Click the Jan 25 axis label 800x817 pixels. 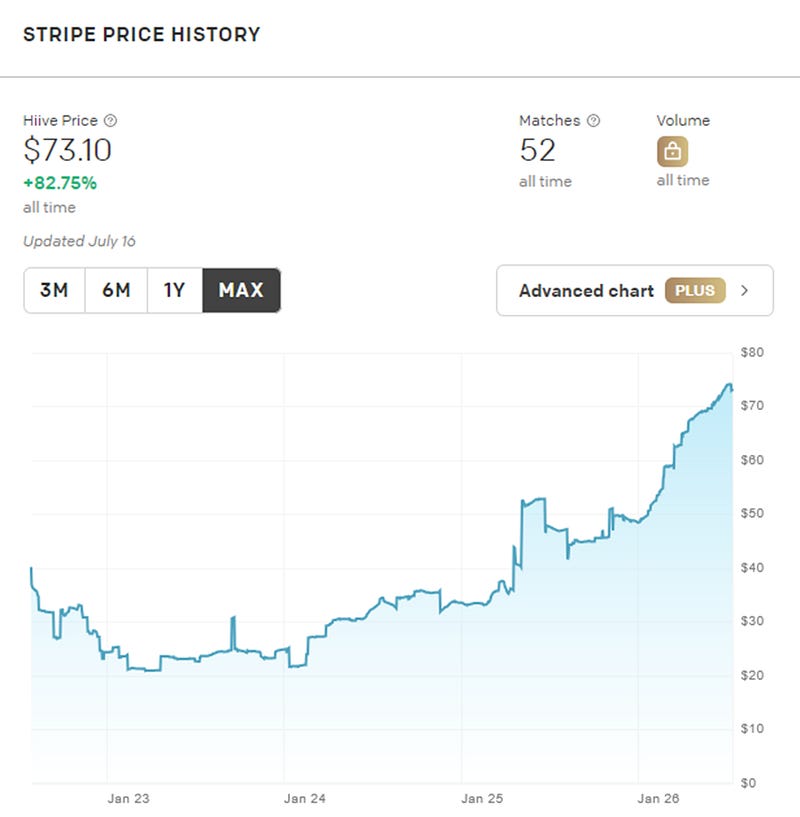[482, 798]
